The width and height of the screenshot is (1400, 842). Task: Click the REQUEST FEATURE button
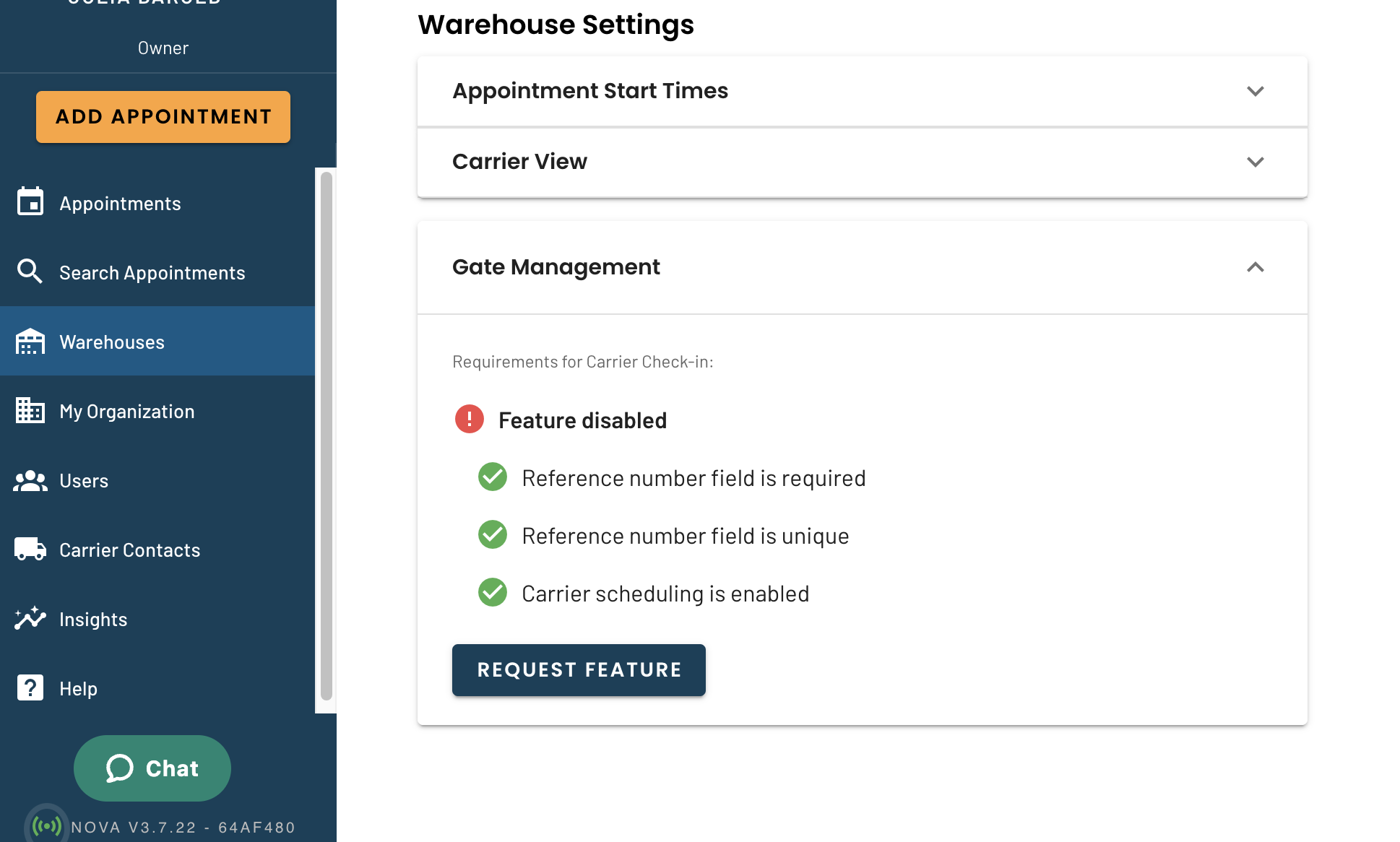(x=579, y=669)
